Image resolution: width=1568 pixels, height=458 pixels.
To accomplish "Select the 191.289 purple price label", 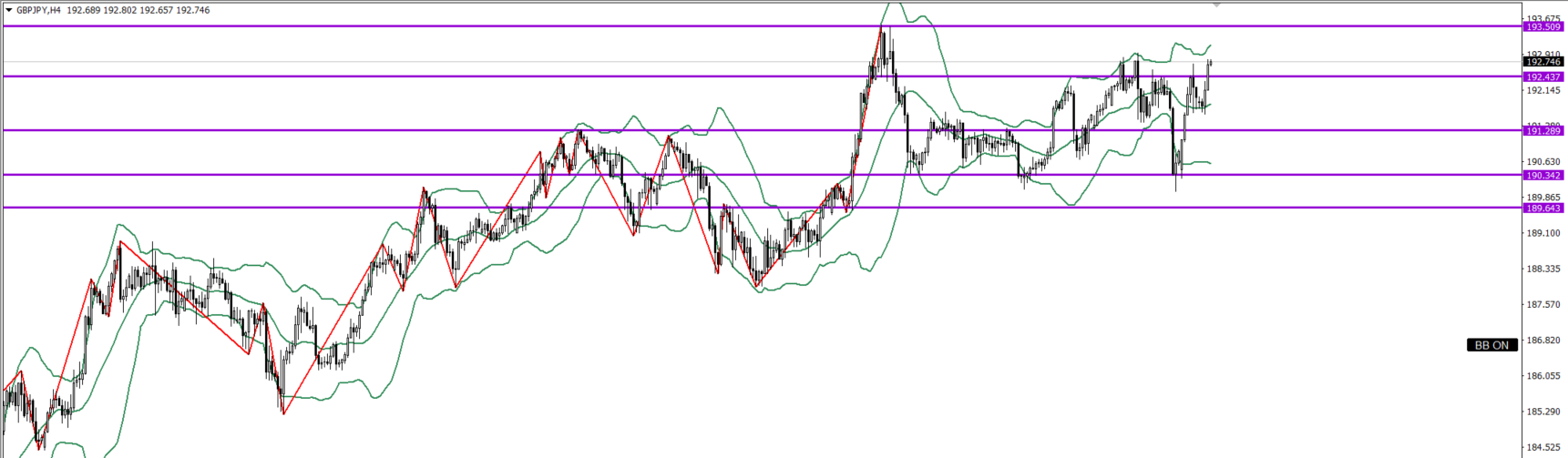I will [x=1543, y=131].
